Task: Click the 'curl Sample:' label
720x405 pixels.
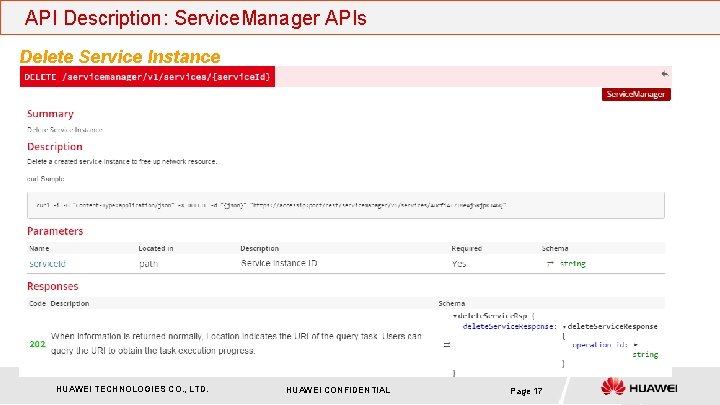Action: coord(45,179)
